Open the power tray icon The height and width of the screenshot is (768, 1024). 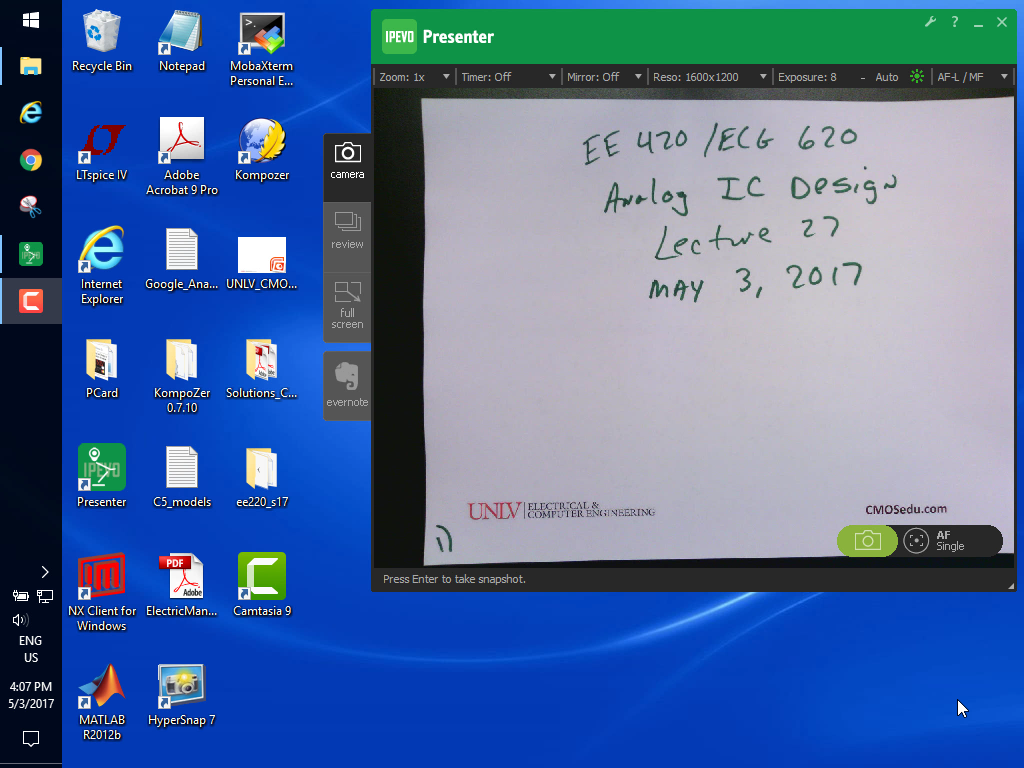[x=20, y=596]
